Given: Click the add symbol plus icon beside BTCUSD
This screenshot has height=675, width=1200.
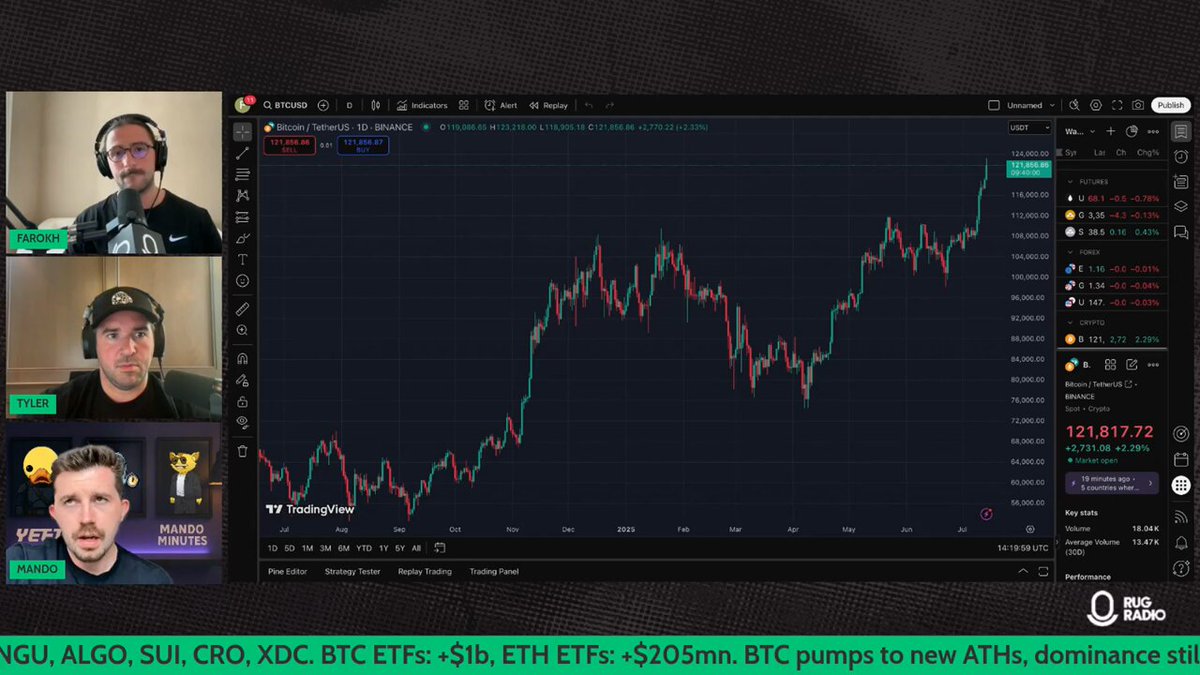Looking at the screenshot, I should coord(323,105).
